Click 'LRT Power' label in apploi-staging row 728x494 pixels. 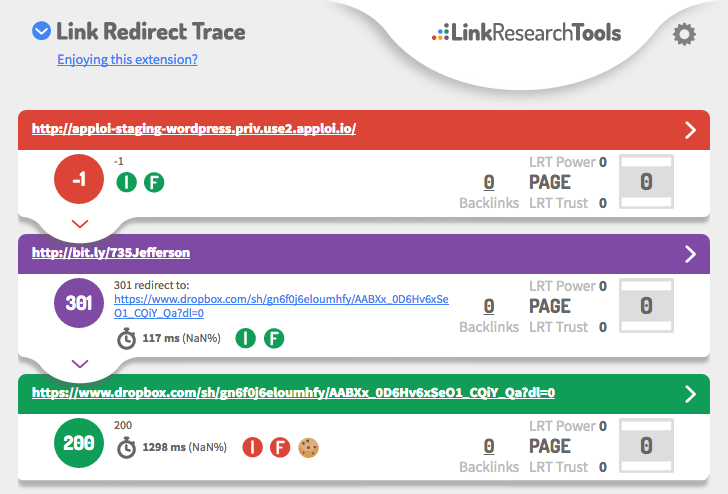click(562, 162)
